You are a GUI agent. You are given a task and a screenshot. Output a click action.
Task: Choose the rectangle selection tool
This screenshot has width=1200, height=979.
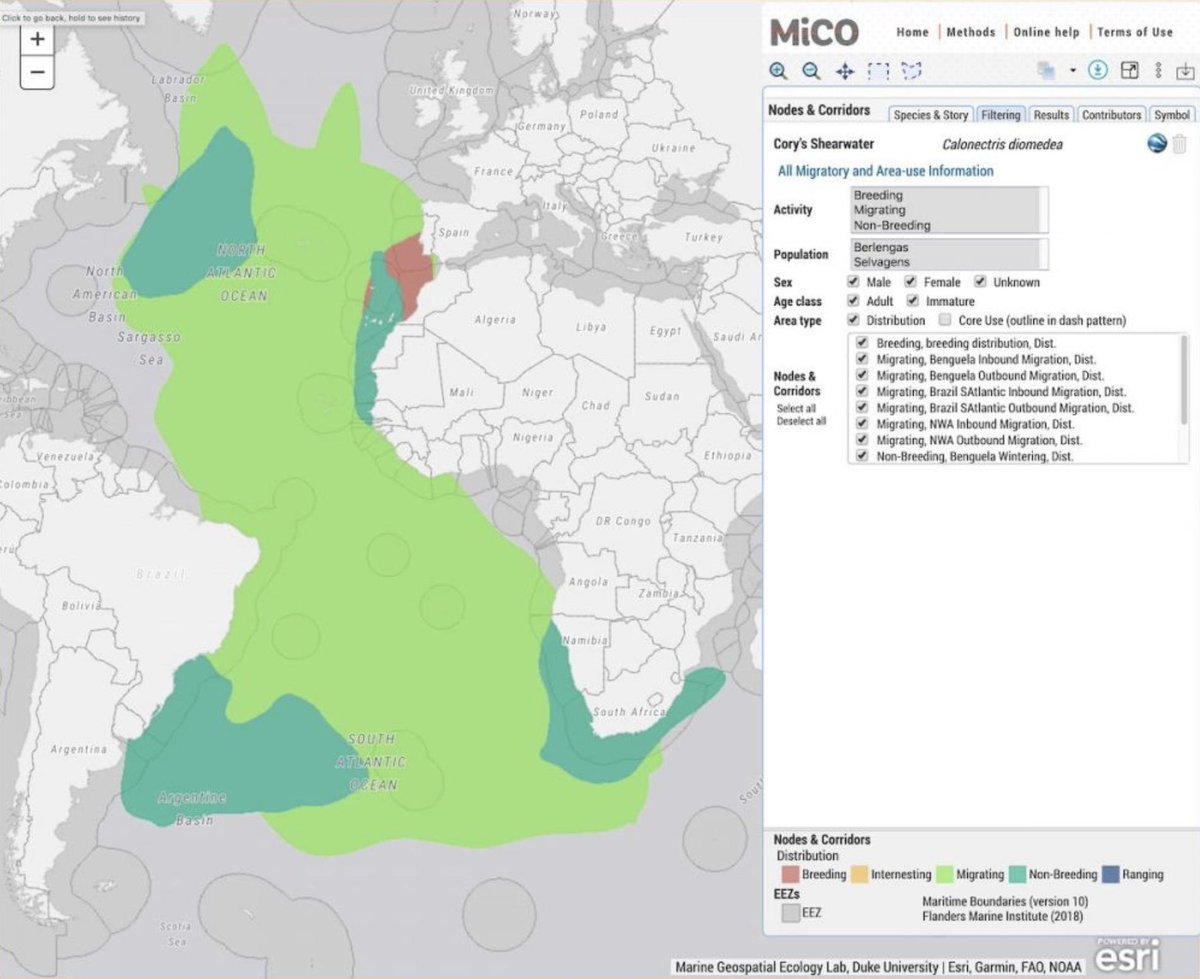point(878,71)
